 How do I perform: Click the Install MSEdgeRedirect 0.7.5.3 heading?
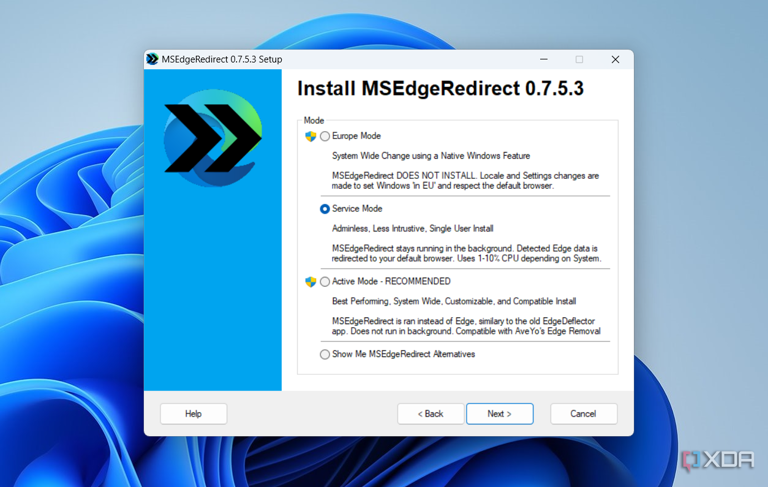click(440, 89)
